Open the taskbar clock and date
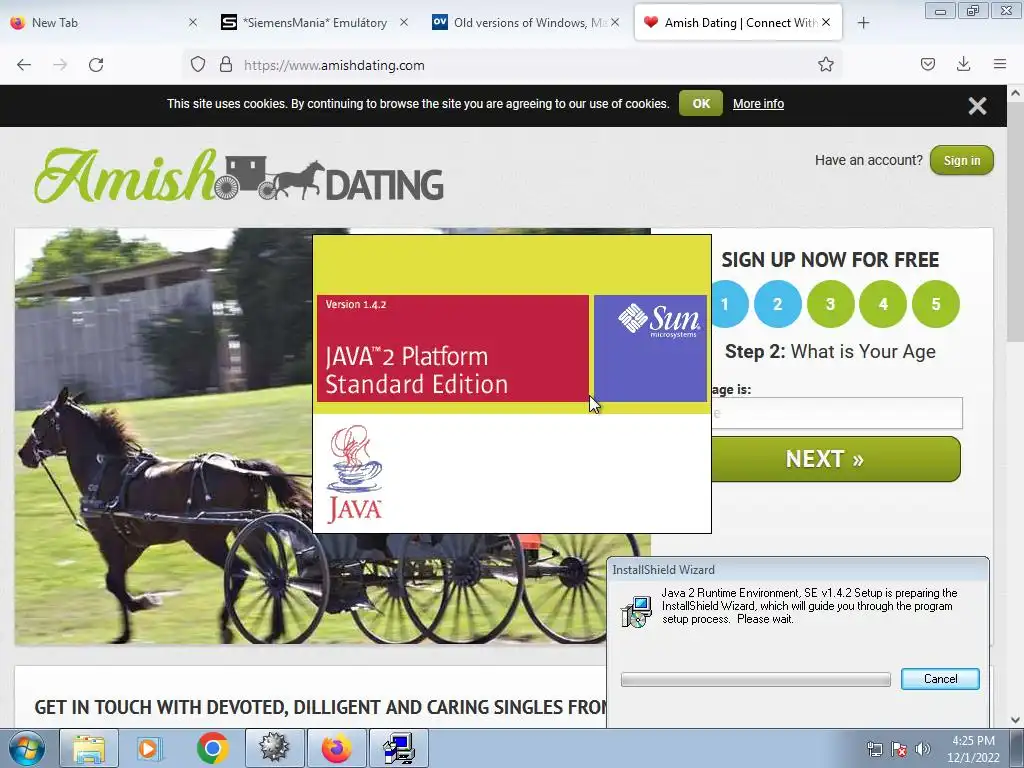This screenshot has height=768, width=1024. point(973,749)
